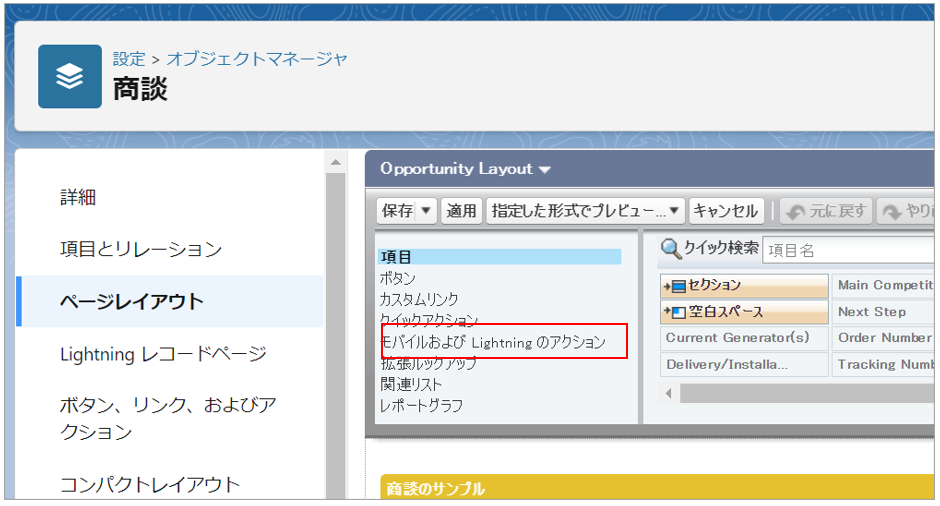The width and height of the screenshot is (940, 506).
Task: Click the オブジェクトマネージャ breadcrumb link
Action: (257, 59)
